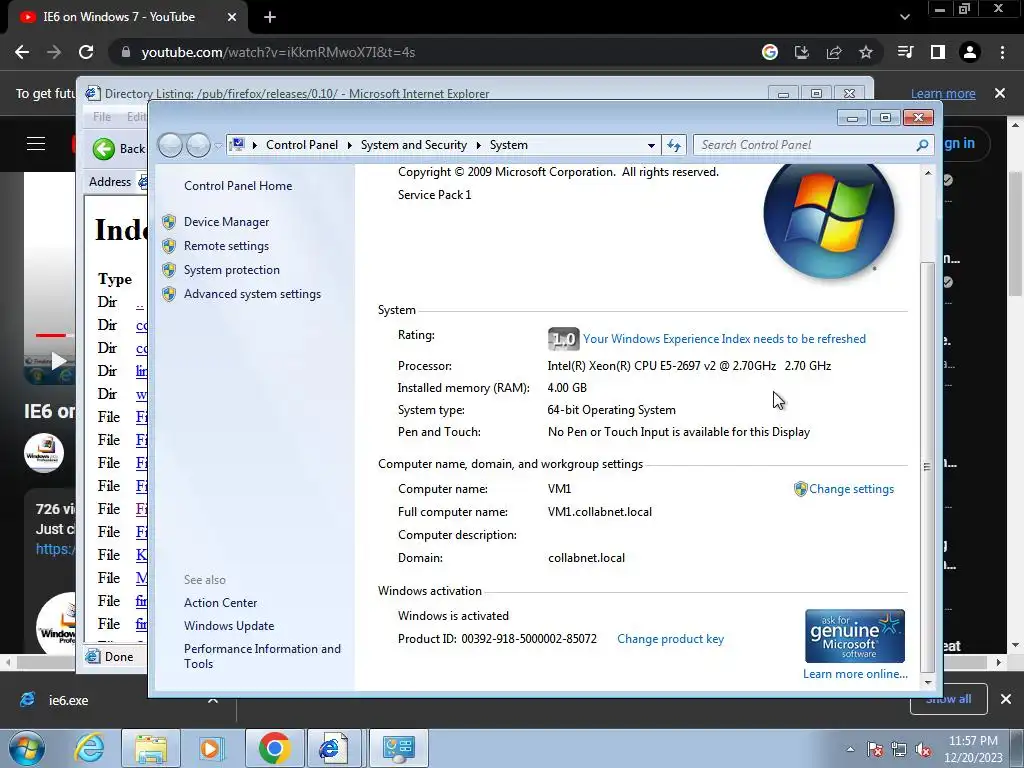Show hidden tray icons arrow
Image resolution: width=1024 pixels, height=768 pixels.
[850, 749]
